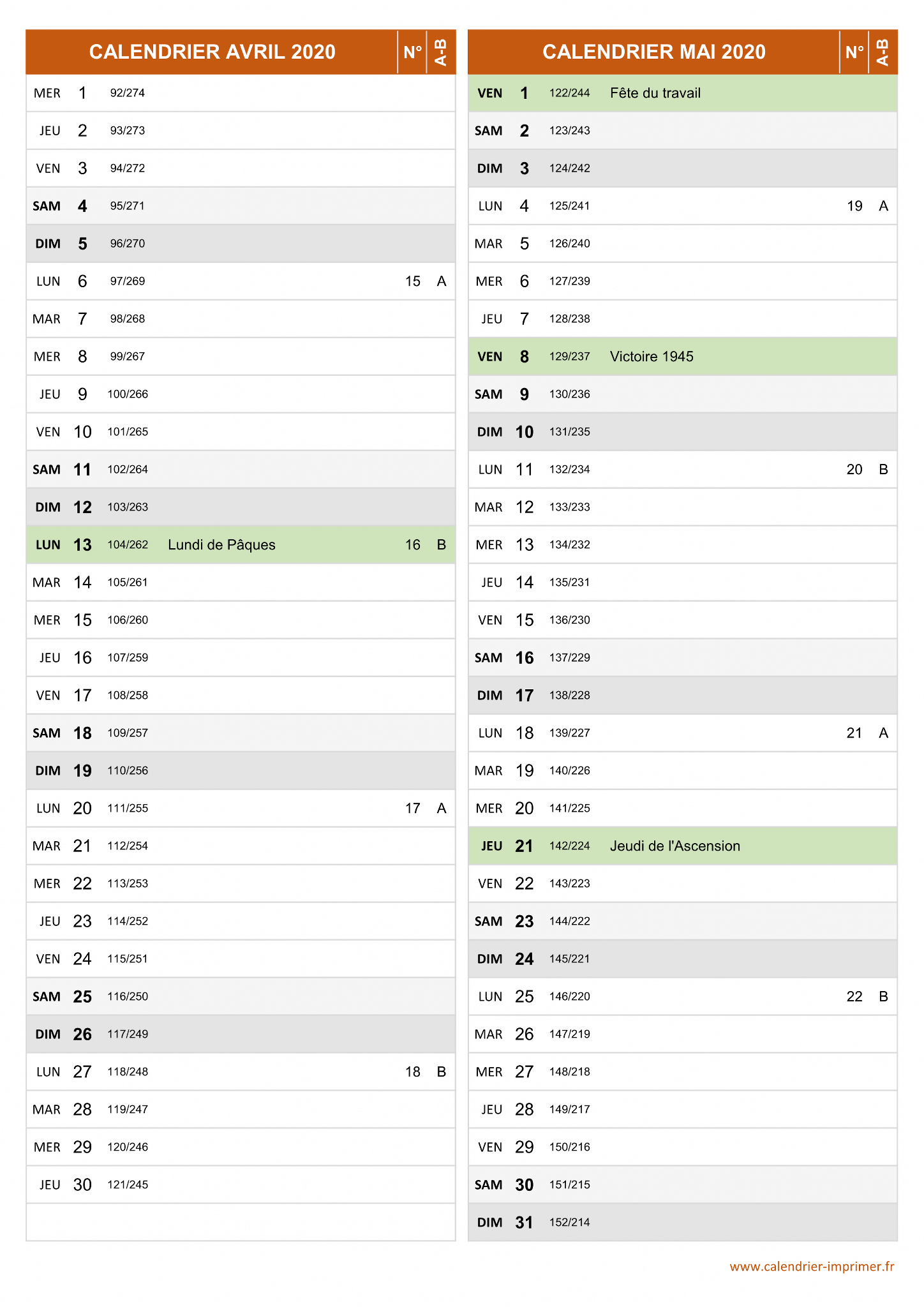Select Wednesday April 1 date number
The height and width of the screenshot is (1307, 924).
[x=82, y=93]
